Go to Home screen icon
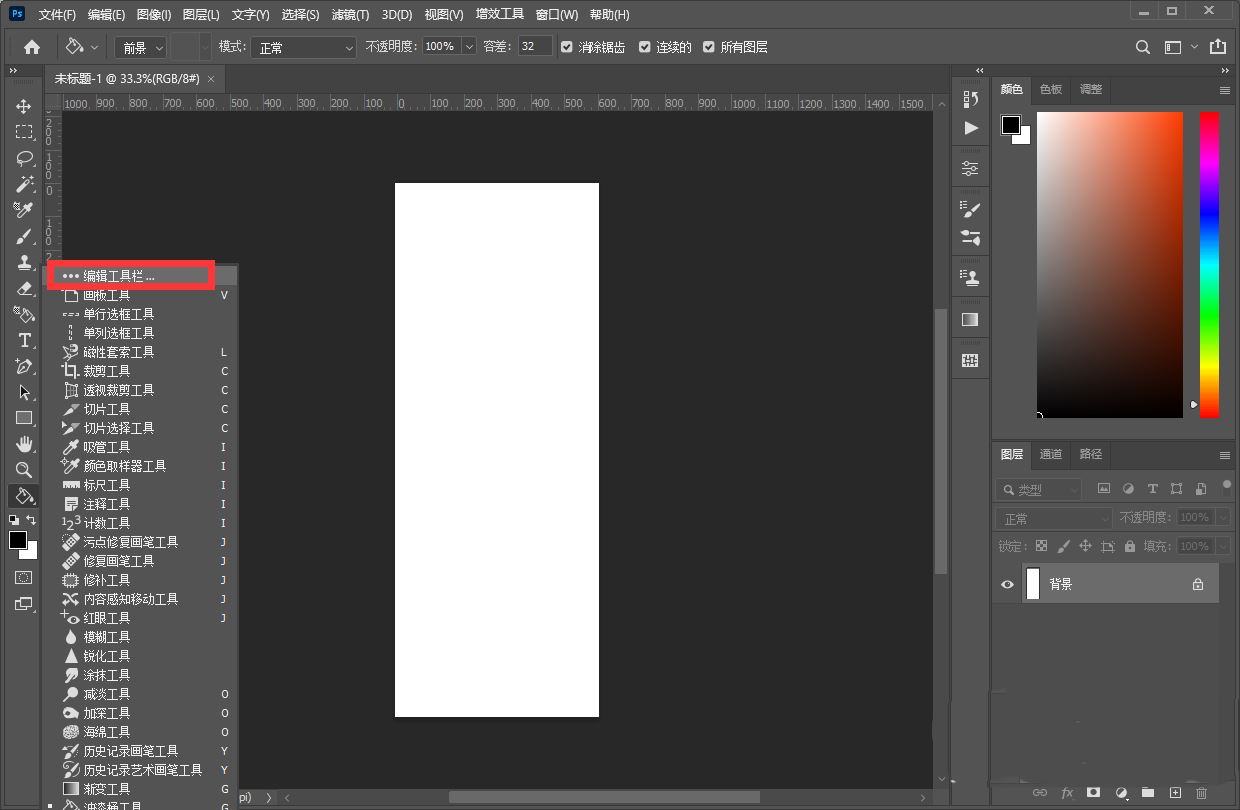The height and width of the screenshot is (810, 1240). pos(32,47)
